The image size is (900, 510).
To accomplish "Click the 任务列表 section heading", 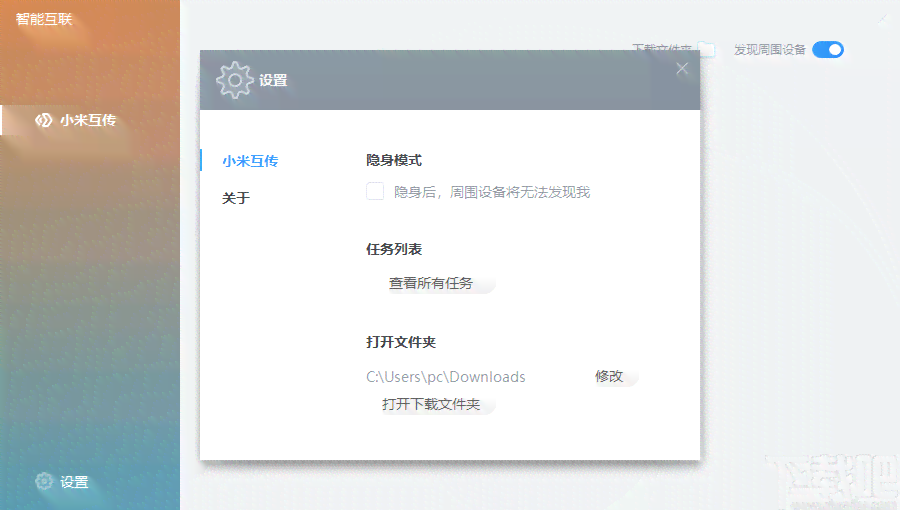I will 394,250.
